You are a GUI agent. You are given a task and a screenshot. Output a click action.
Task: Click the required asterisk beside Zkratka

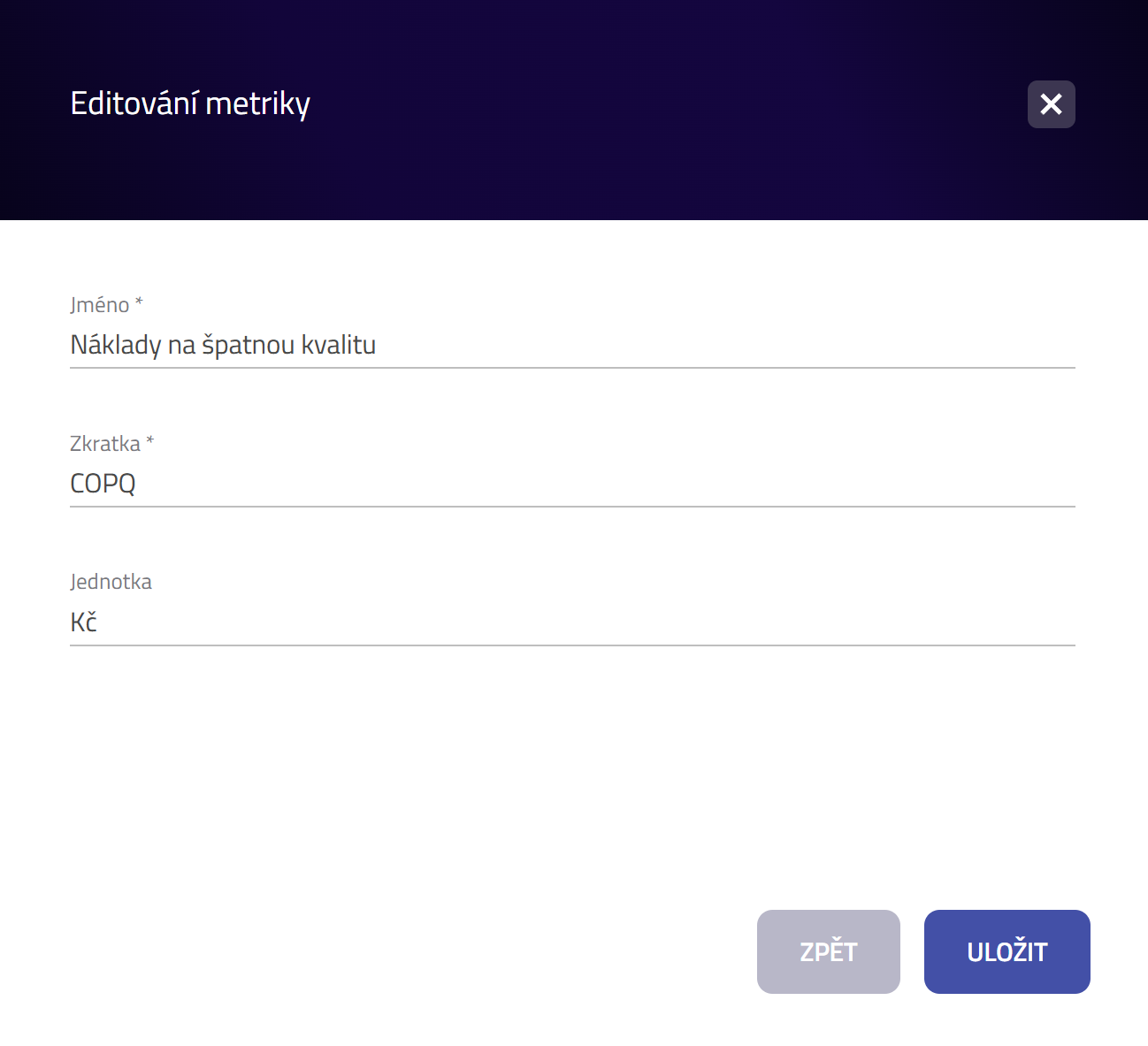[149, 441]
